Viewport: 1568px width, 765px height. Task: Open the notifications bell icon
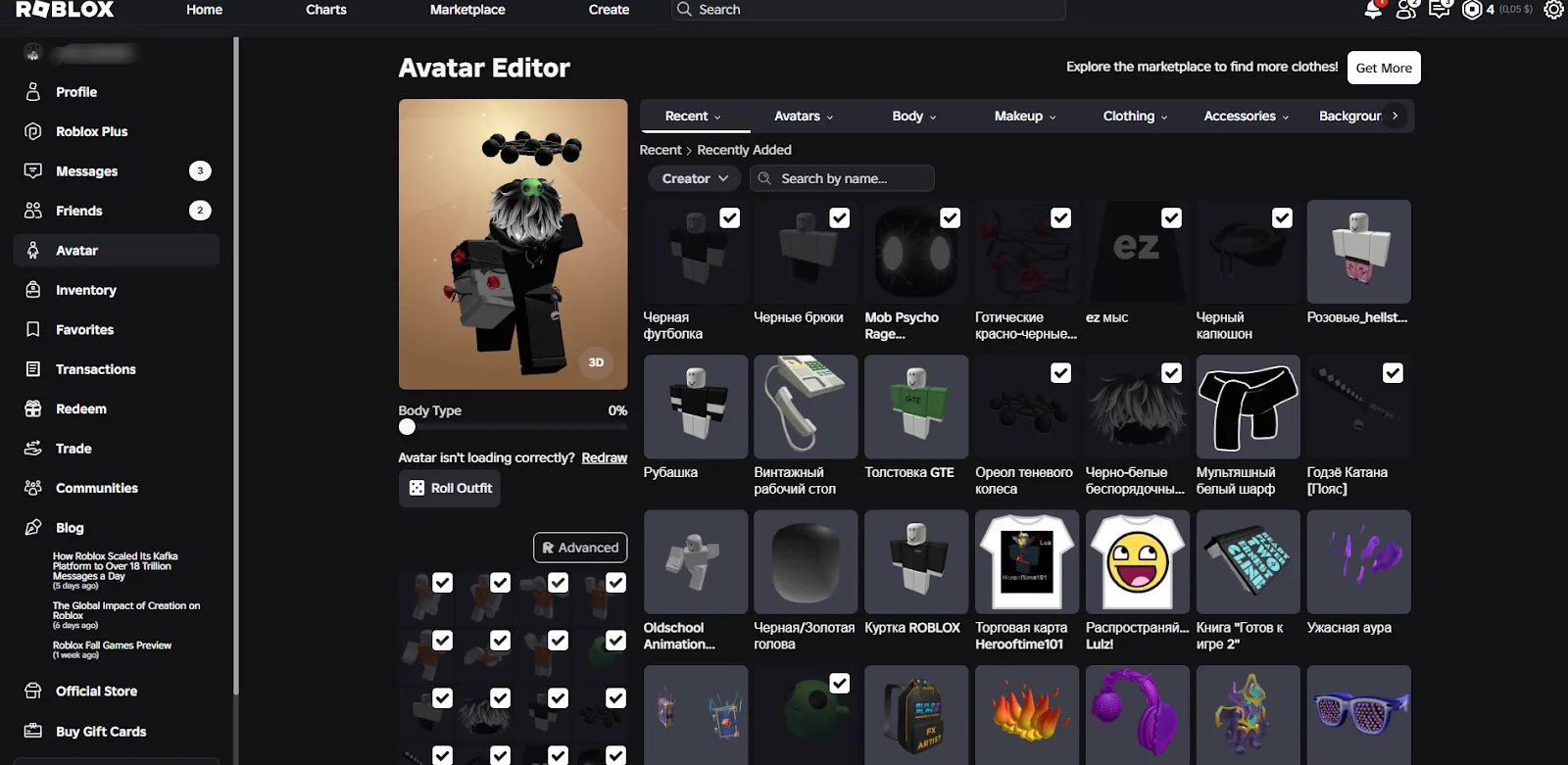tap(1373, 10)
